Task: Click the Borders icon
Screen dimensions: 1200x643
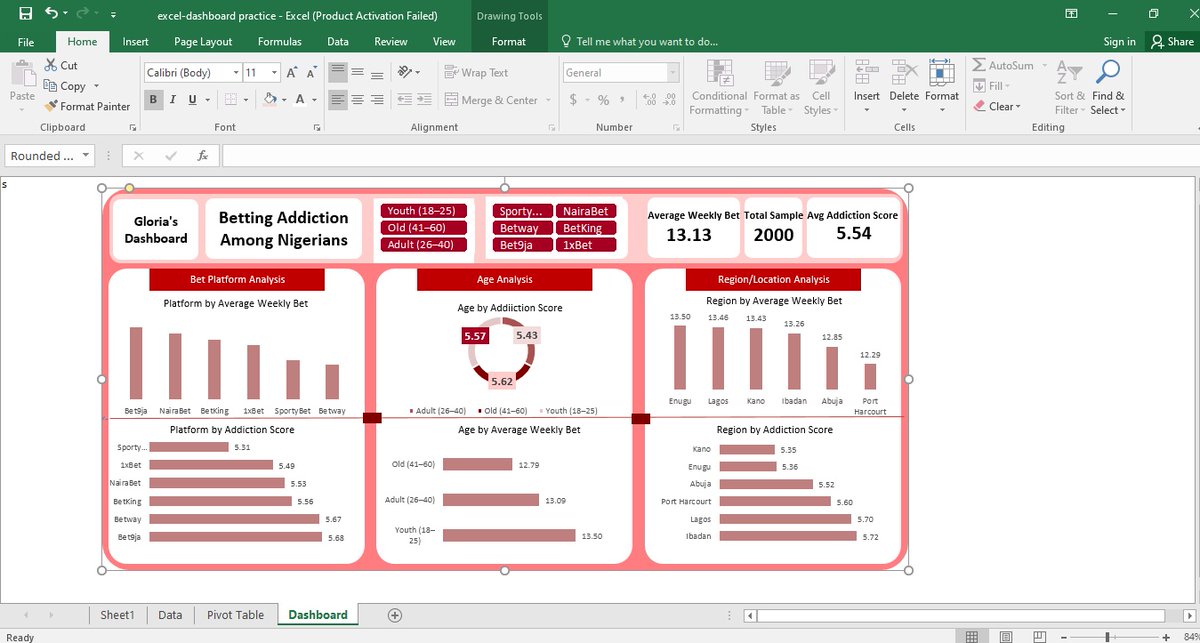Action: pyautogui.click(x=231, y=100)
